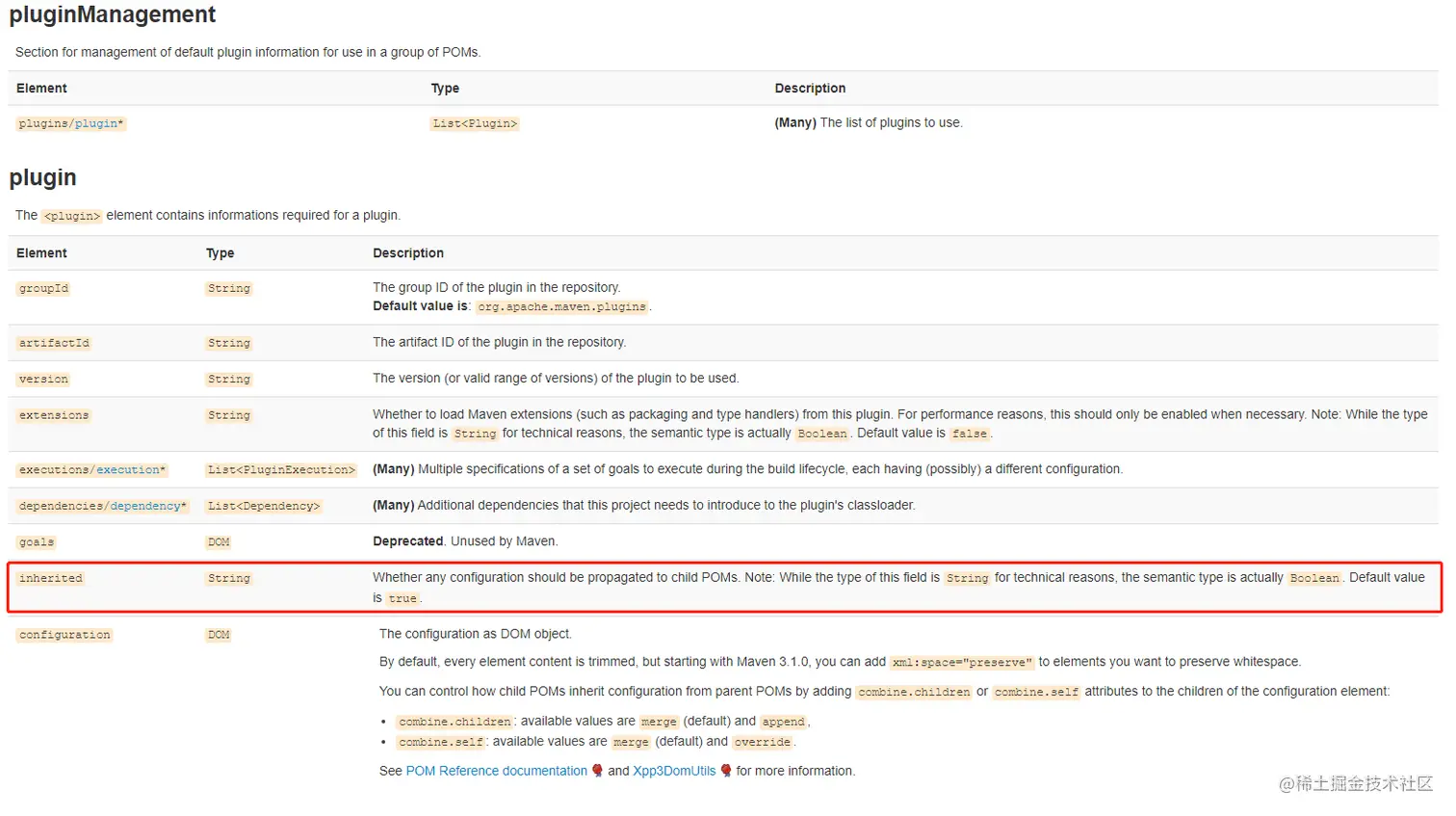Click the Description header of plugin table
The image size is (1456, 816).
click(x=408, y=253)
